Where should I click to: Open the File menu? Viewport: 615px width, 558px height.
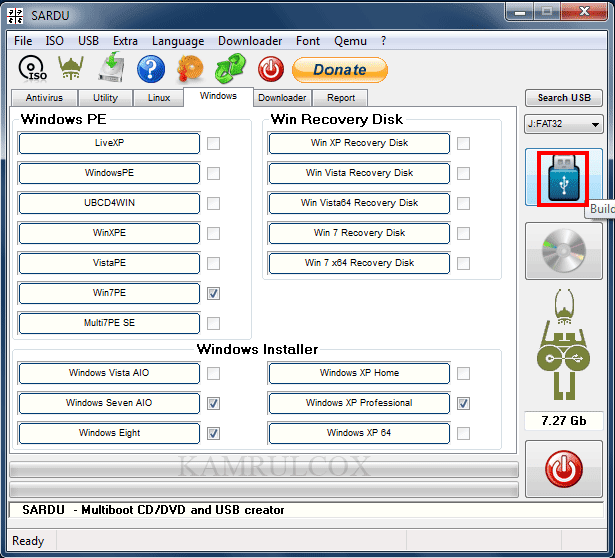click(23, 41)
